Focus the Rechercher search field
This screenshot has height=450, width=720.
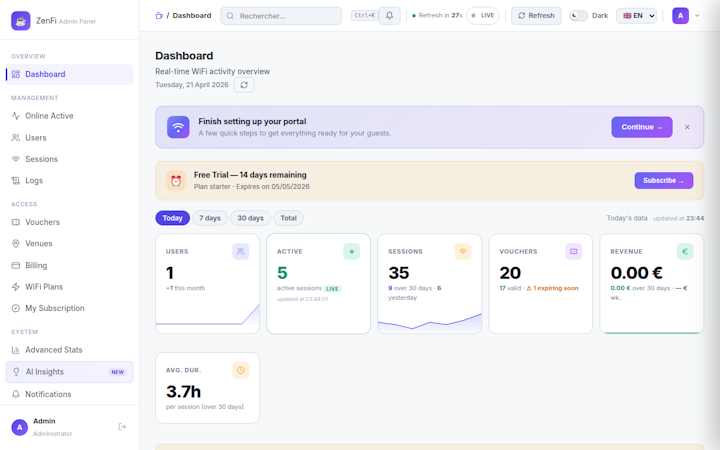281,16
